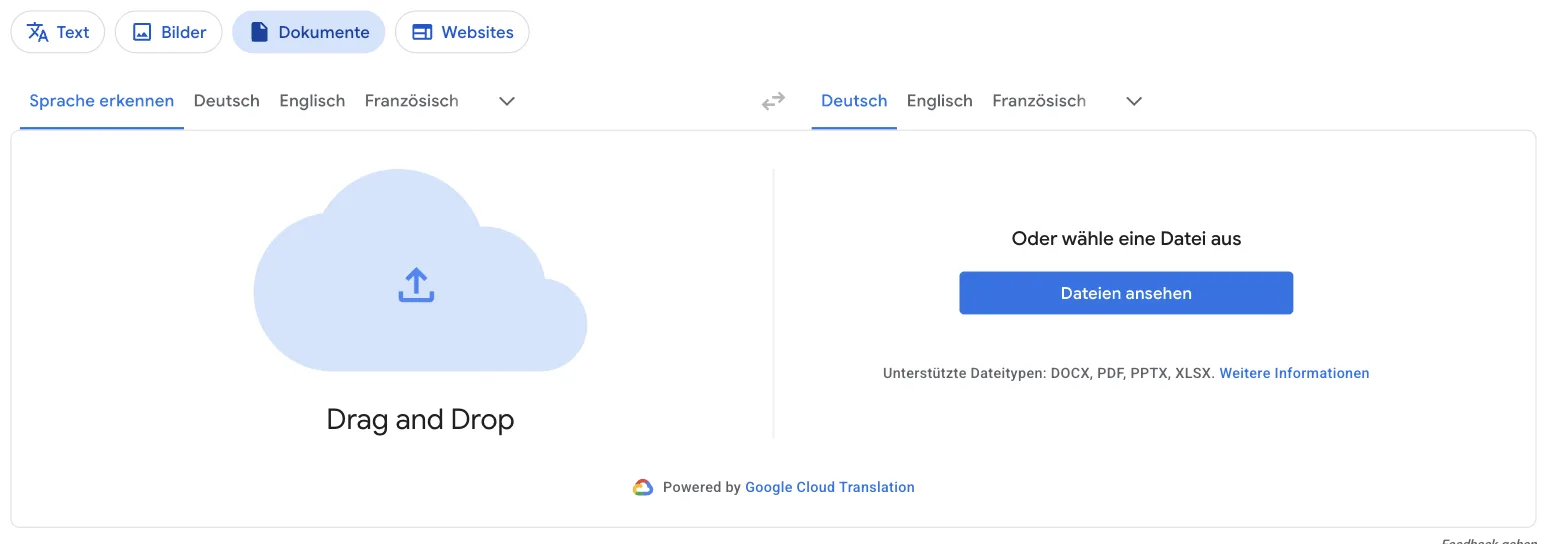Screen dimensions: 1568x545
Task: Expand the source language list chevron
Action: tap(507, 101)
